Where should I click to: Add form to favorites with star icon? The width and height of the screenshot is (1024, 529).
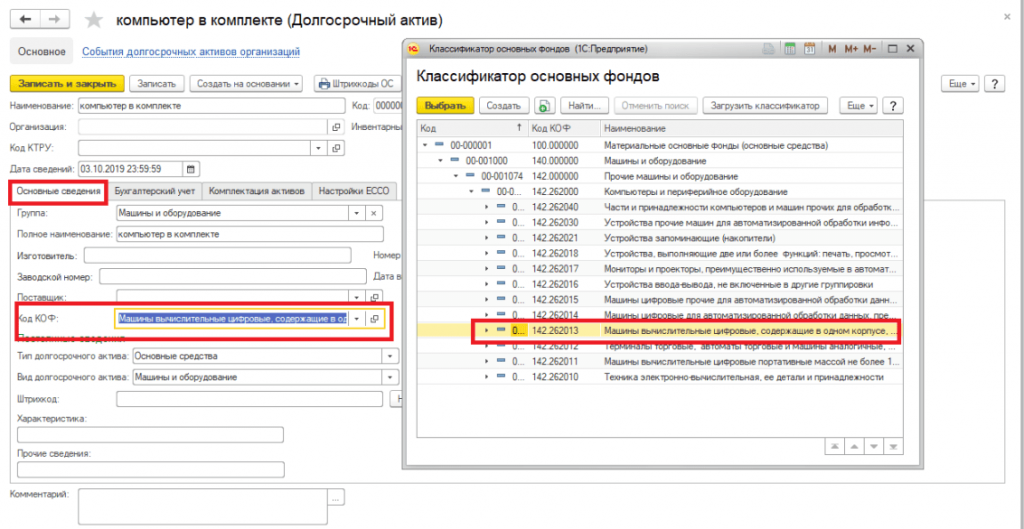coord(94,20)
